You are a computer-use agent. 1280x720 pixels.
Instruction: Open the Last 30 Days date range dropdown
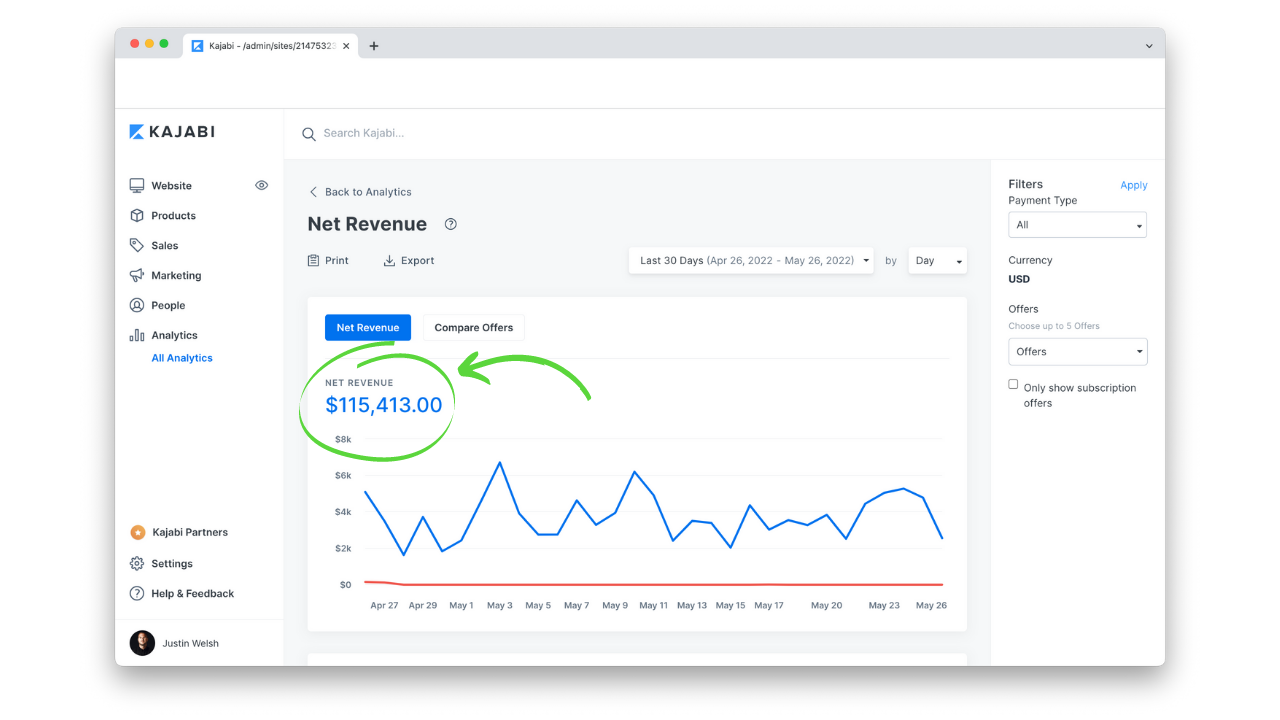[x=751, y=261]
